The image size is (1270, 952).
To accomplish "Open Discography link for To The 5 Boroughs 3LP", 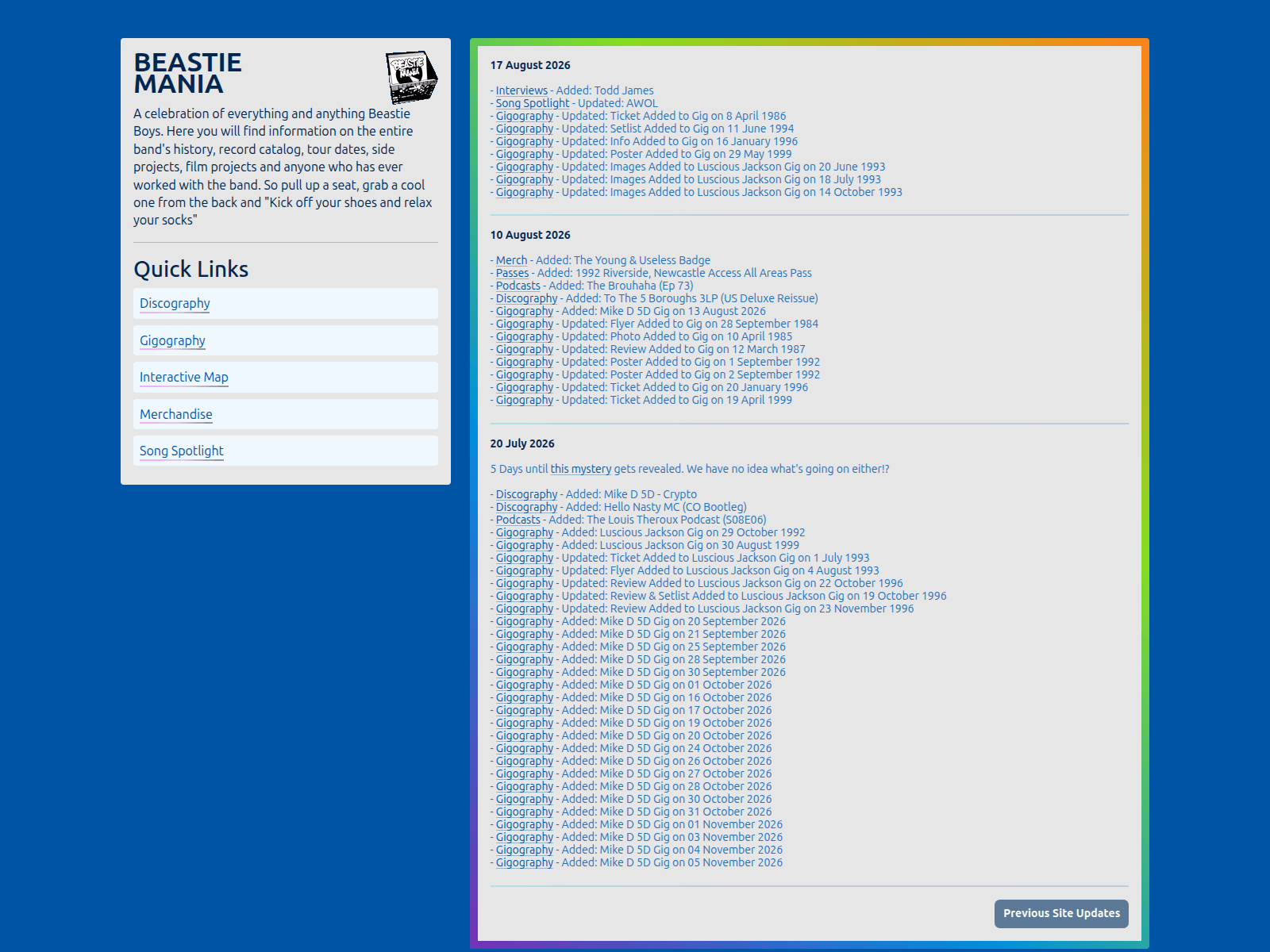I will (x=527, y=298).
